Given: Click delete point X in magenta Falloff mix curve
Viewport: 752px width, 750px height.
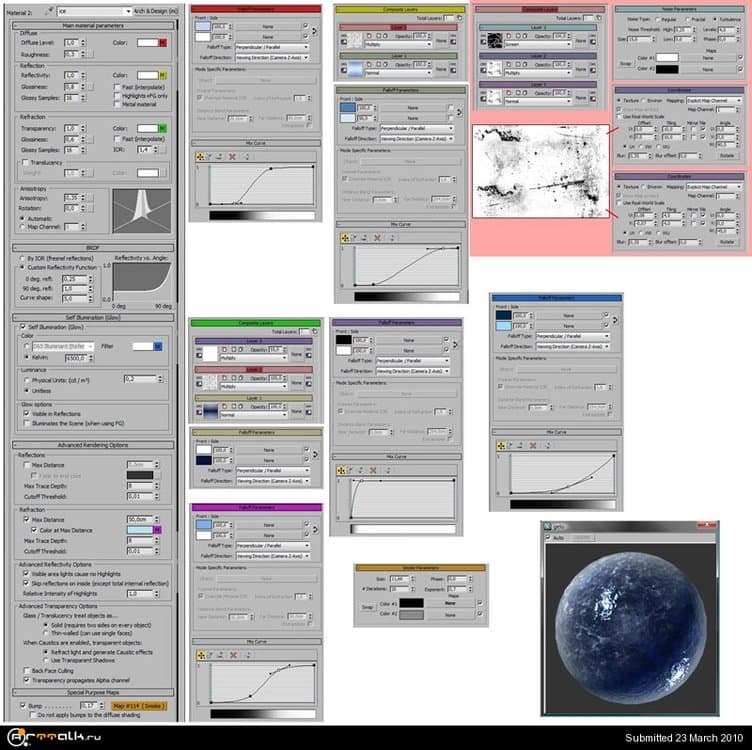Looking at the screenshot, I should coord(233,655).
